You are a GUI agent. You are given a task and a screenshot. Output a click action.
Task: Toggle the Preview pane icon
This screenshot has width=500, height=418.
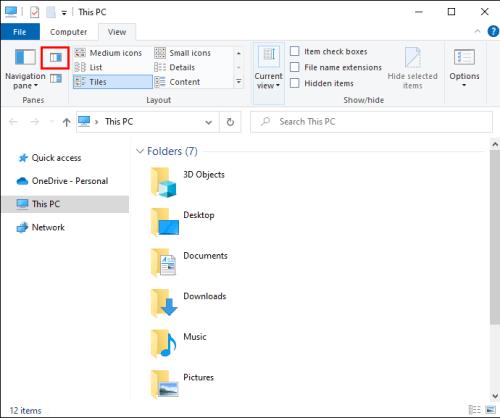[x=55, y=58]
